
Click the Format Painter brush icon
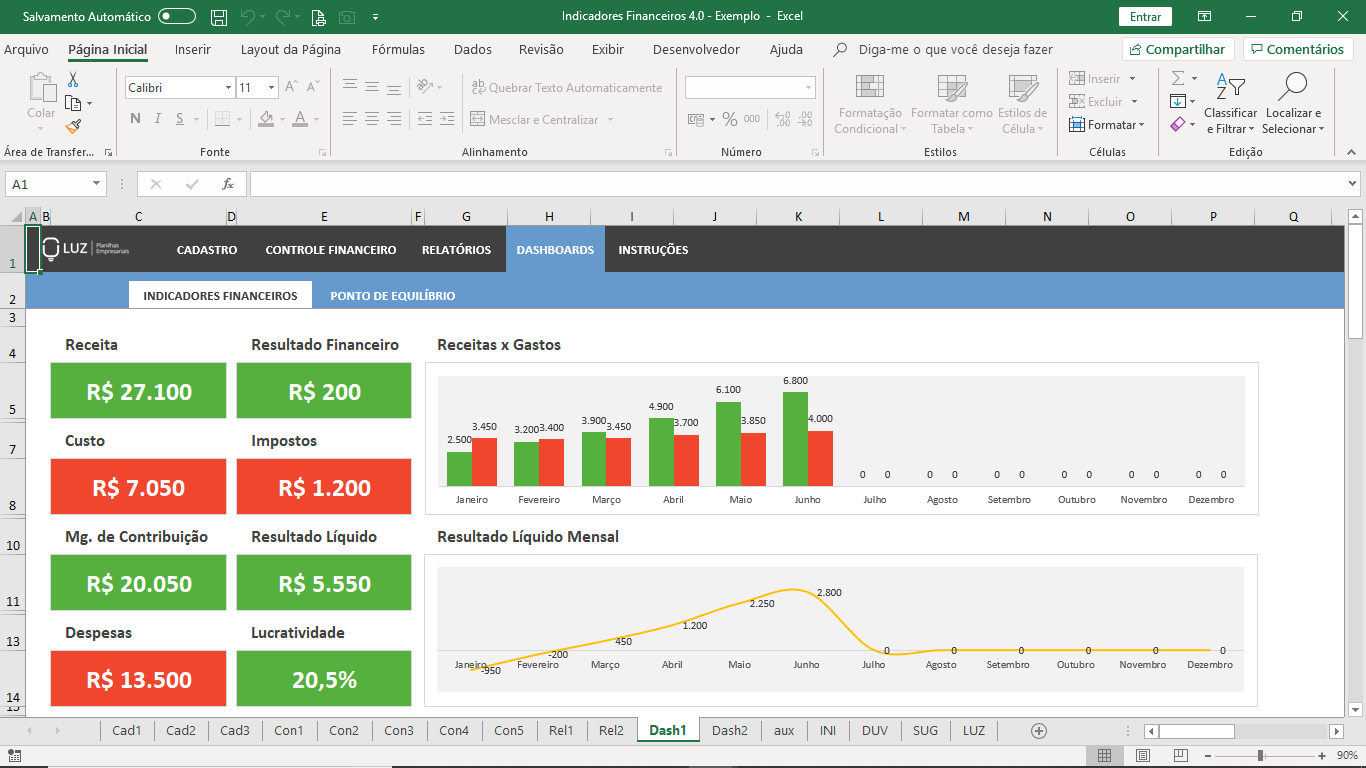(x=73, y=126)
